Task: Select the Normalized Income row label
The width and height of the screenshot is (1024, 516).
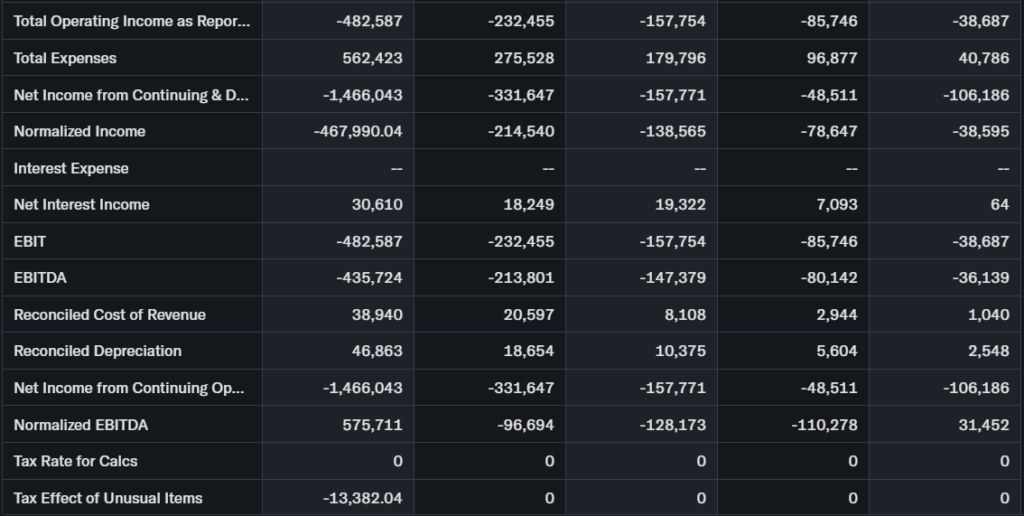Action: coord(79,131)
